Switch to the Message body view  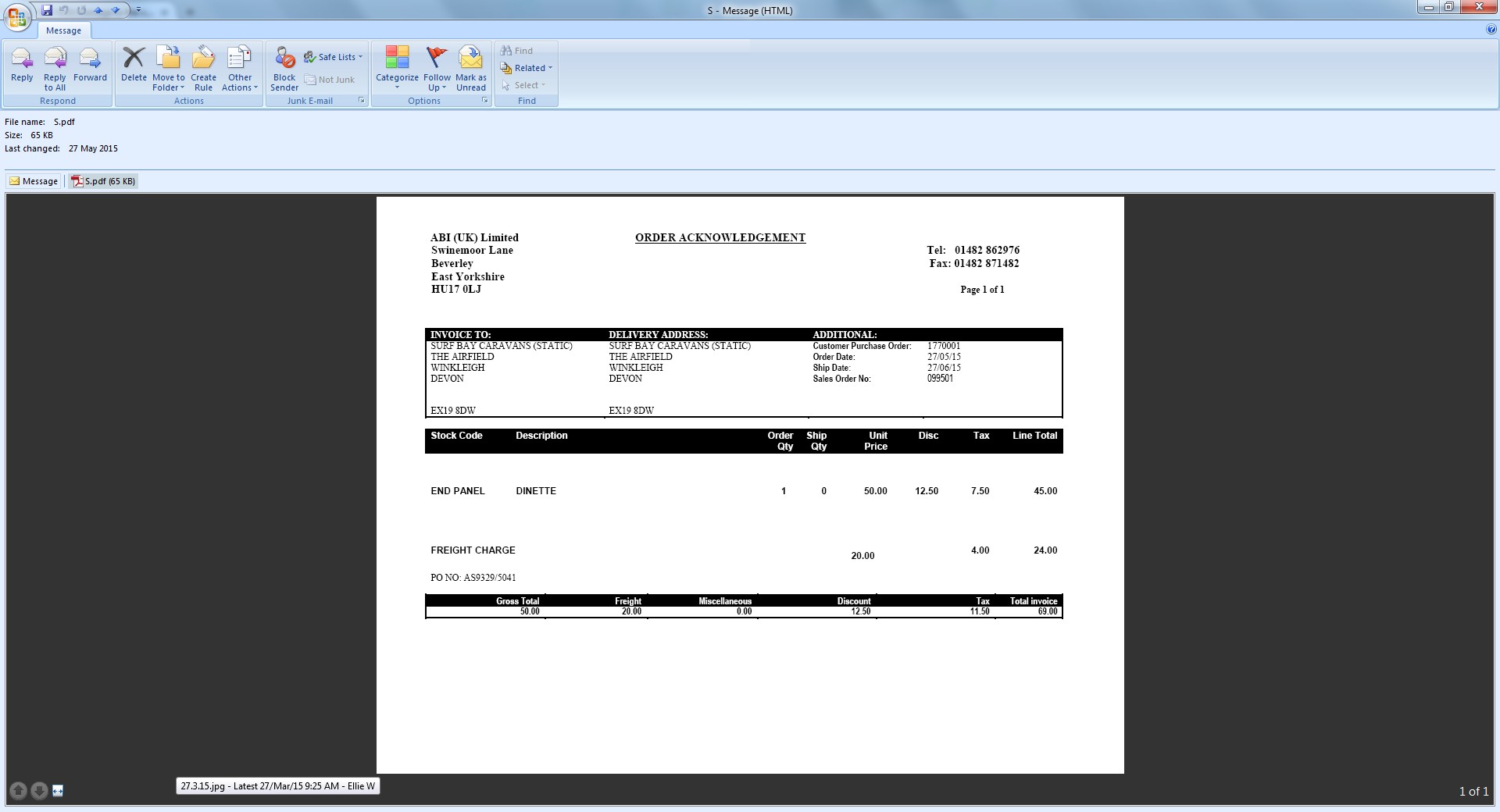34,181
